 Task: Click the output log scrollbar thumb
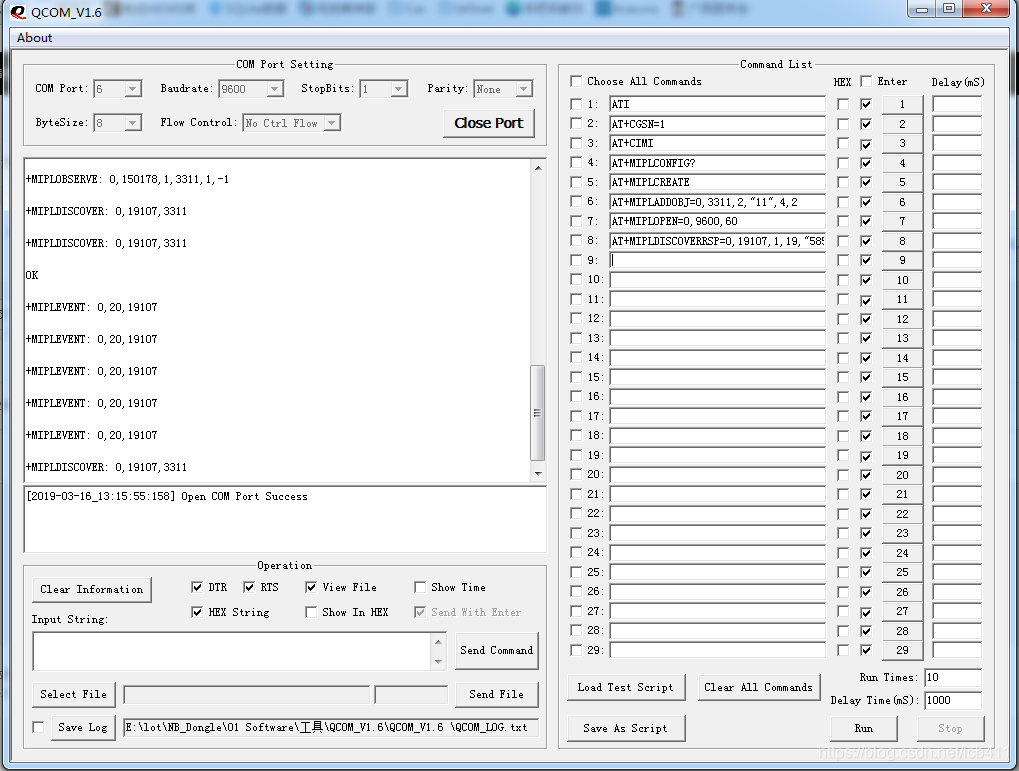[x=537, y=413]
